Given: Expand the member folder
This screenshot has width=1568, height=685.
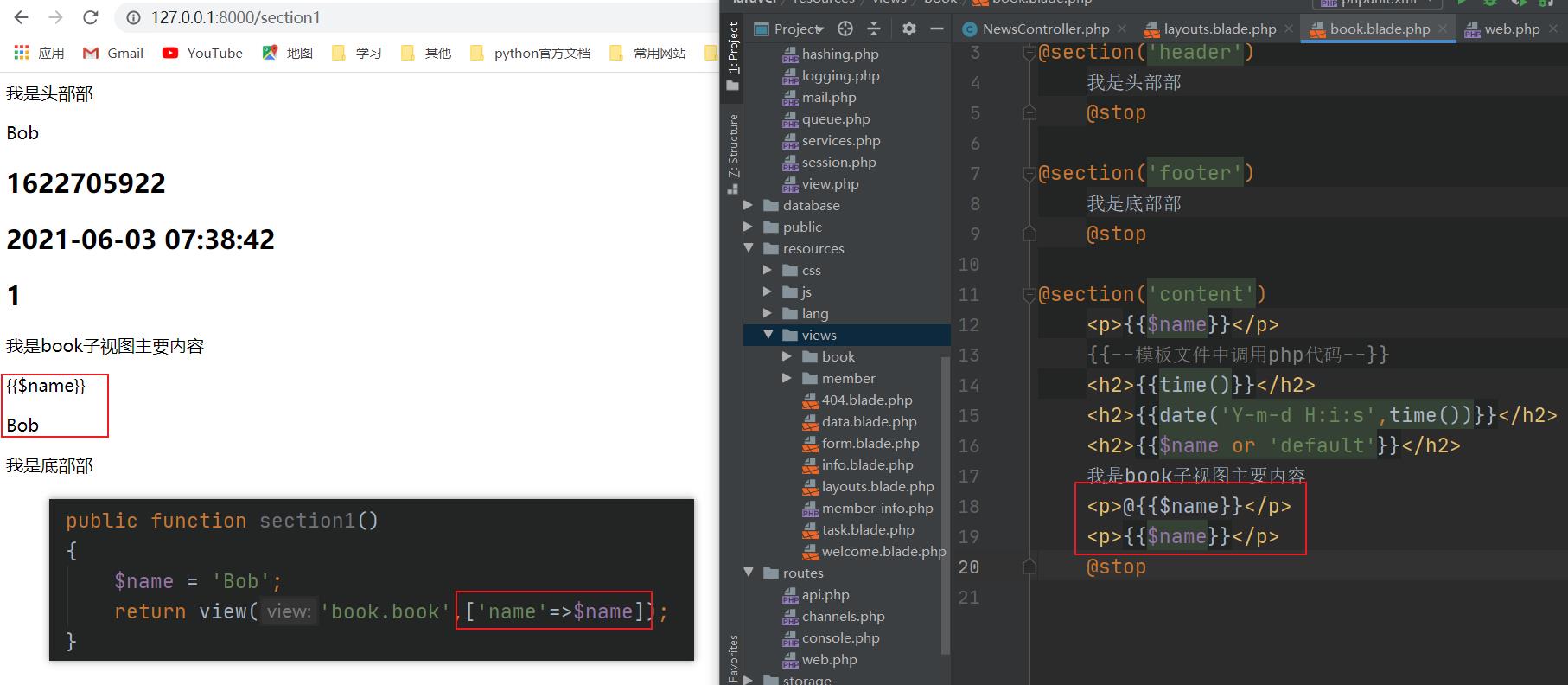Looking at the screenshot, I should 787,378.
